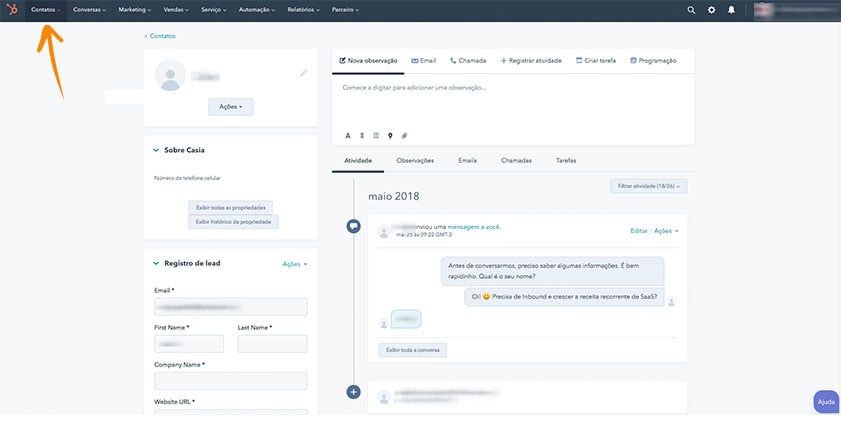Image resolution: width=841 pixels, height=421 pixels.
Task: Select the Email tab in composer
Action: click(424, 61)
